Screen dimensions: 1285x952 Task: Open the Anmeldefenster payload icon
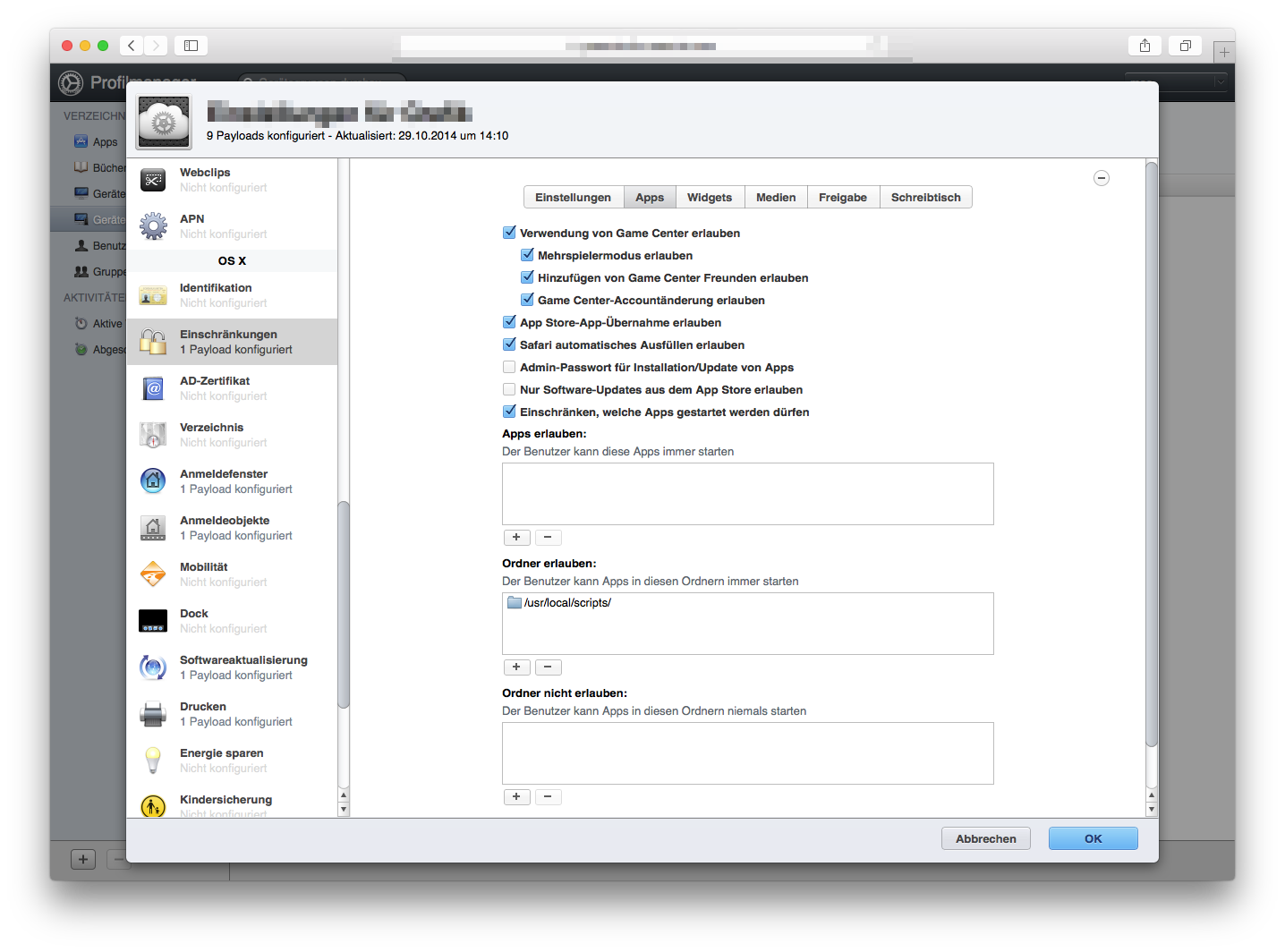click(153, 481)
